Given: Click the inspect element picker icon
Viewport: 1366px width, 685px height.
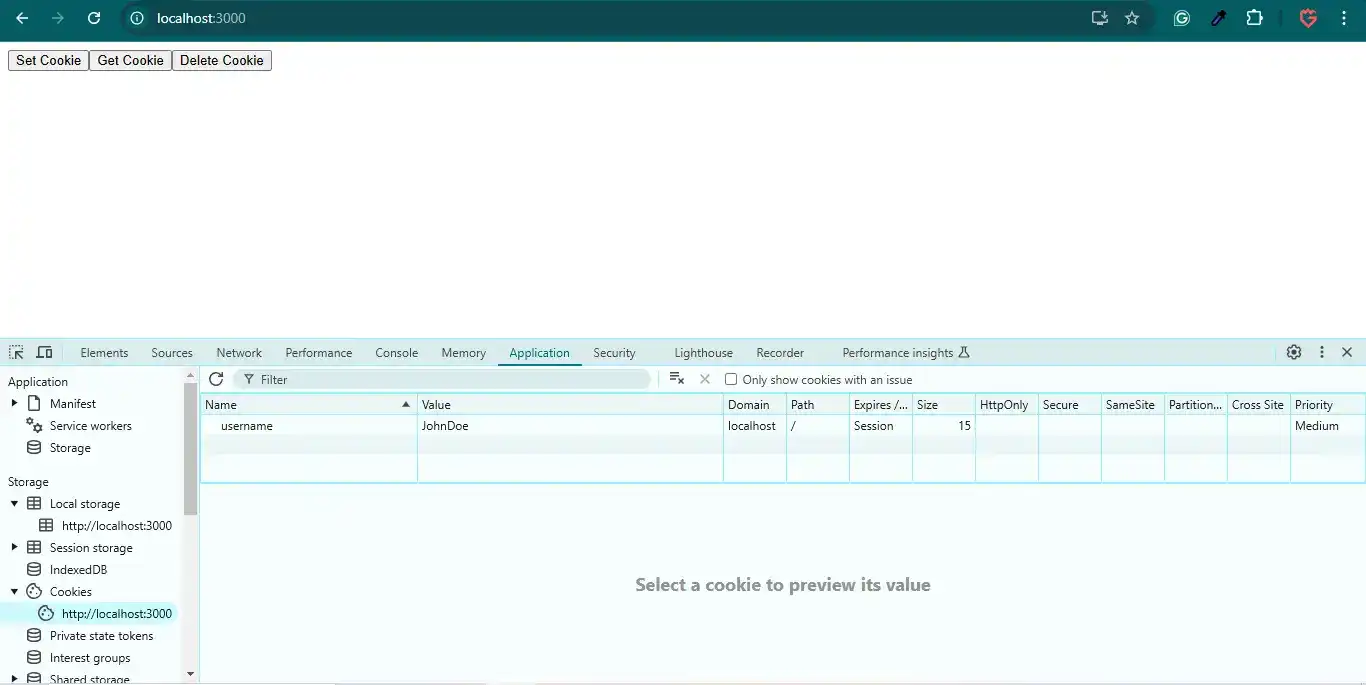Looking at the screenshot, I should tap(16, 353).
